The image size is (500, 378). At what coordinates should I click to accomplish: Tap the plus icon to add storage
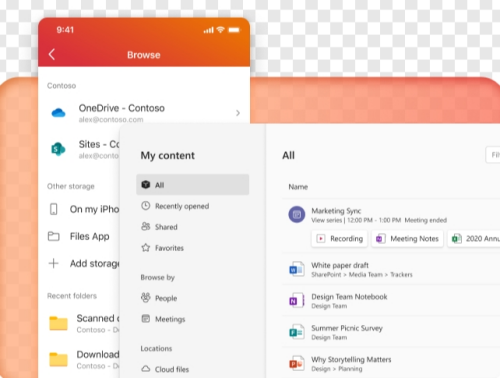[53, 263]
